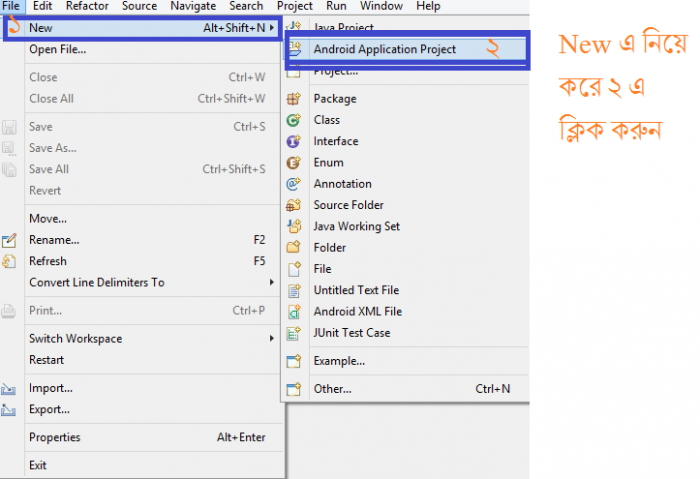Click the Import icon
The image size is (700, 479).
click(x=8, y=388)
